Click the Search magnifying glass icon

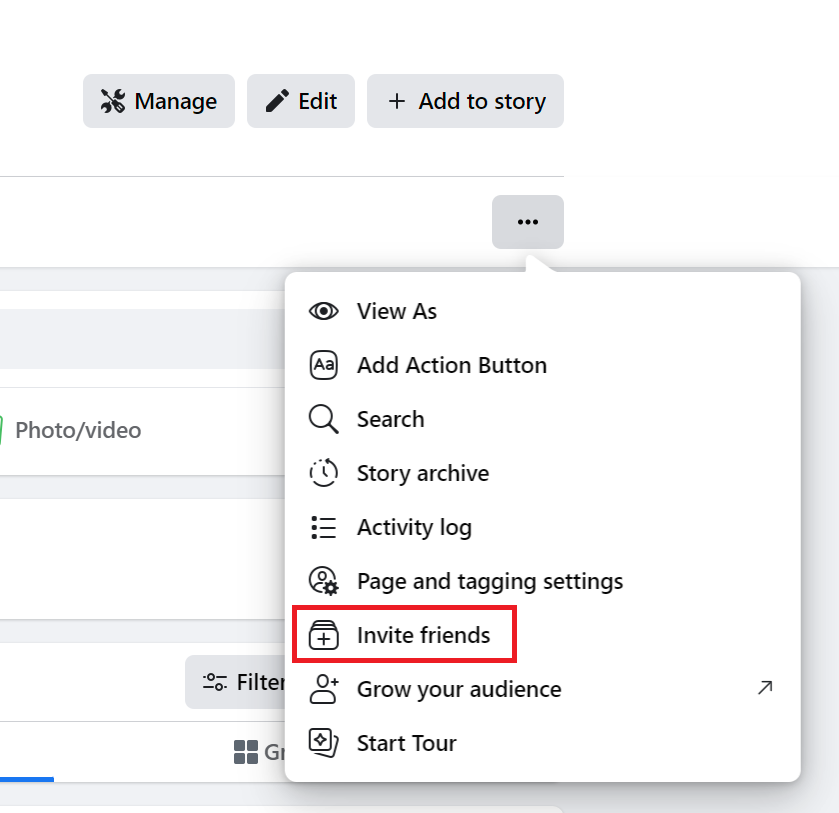point(324,419)
